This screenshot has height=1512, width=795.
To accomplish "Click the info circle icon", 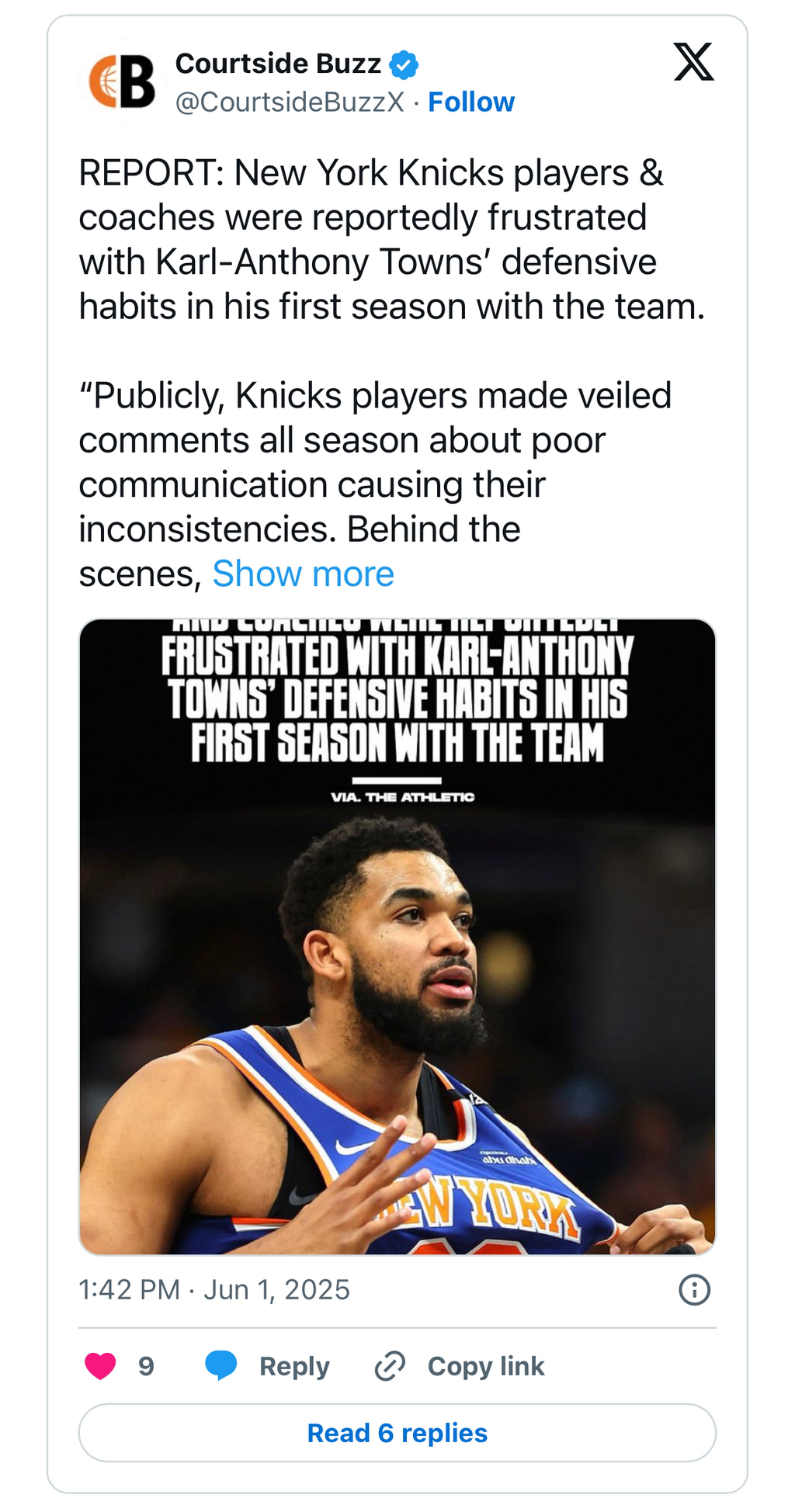I will 694,1290.
